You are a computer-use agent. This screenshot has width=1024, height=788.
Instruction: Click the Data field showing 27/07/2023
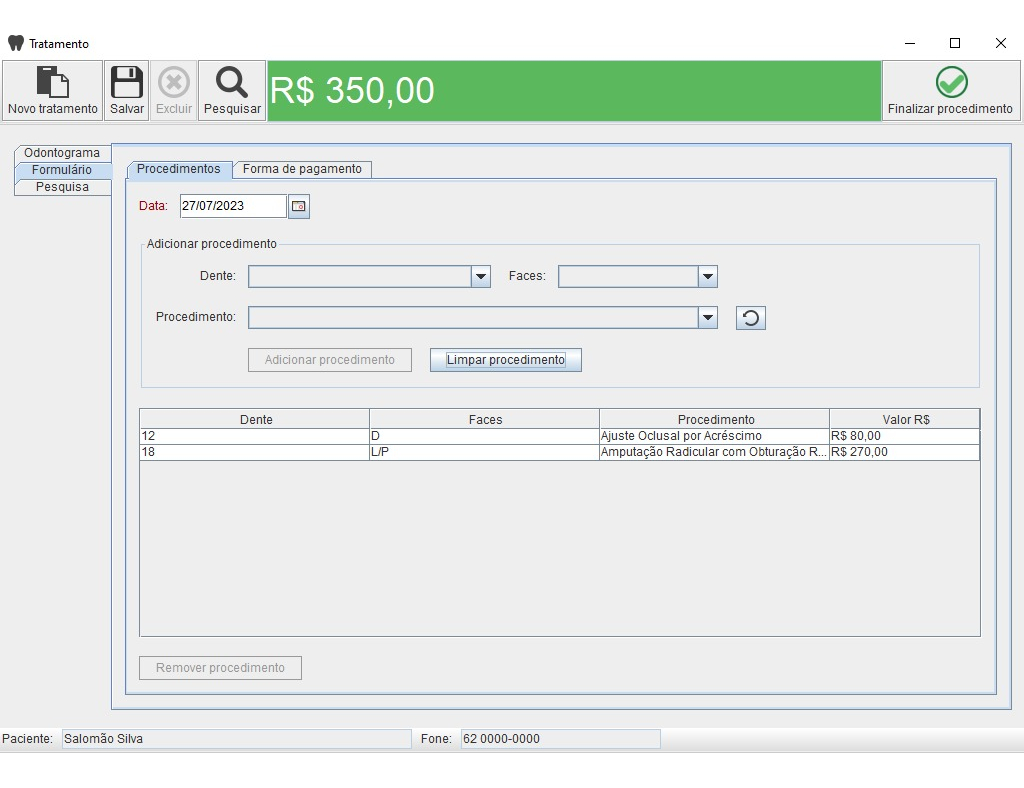[x=233, y=206]
